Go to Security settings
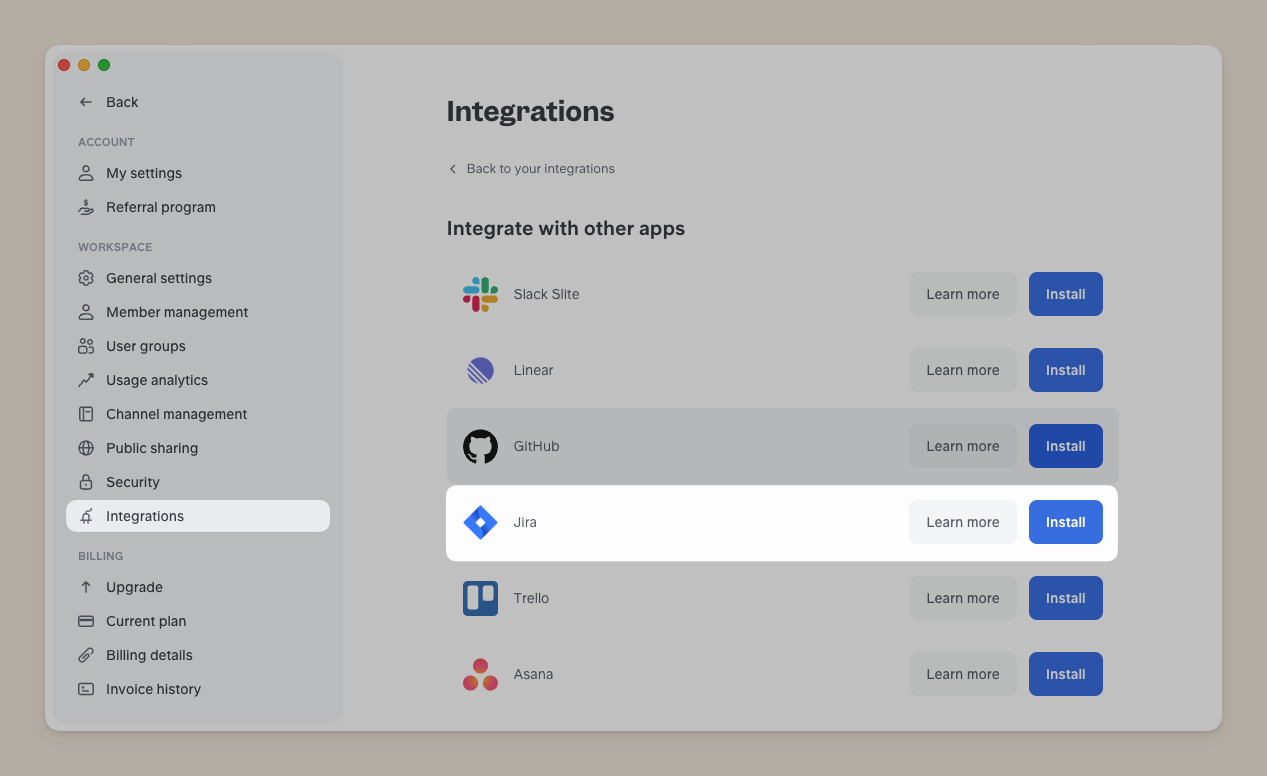Screen dimensions: 1267x776 pyautogui.click(x=198, y=482)
